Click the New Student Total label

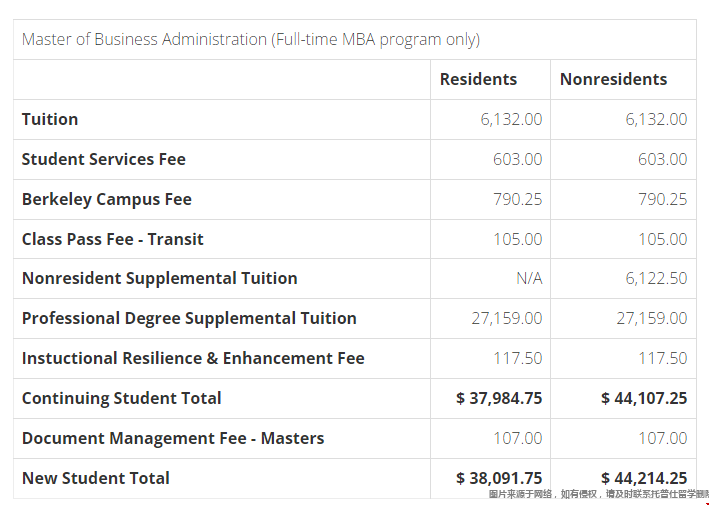pos(96,478)
